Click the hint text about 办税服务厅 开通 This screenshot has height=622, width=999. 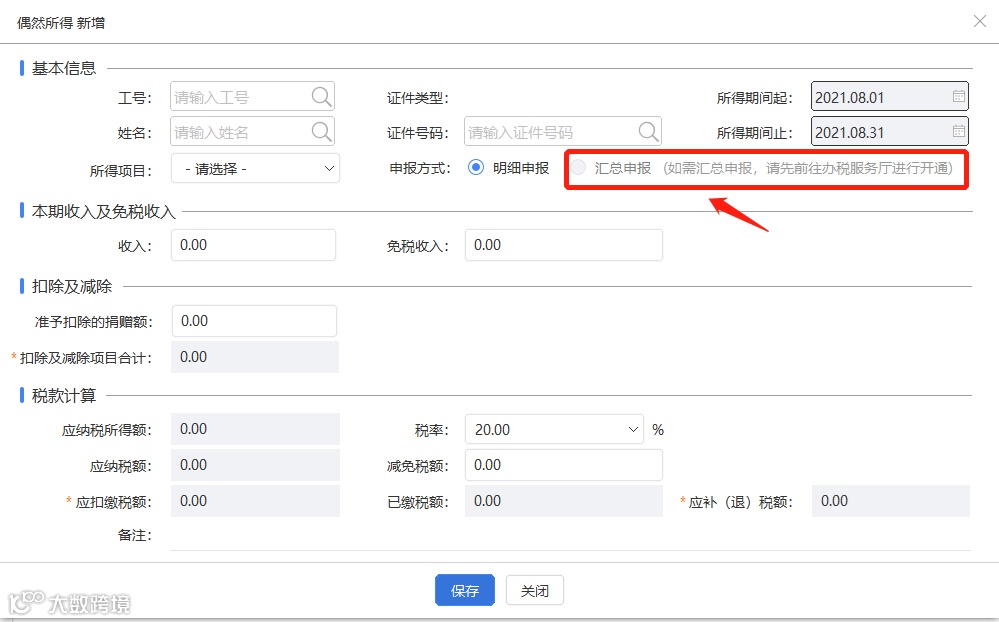tap(808, 168)
